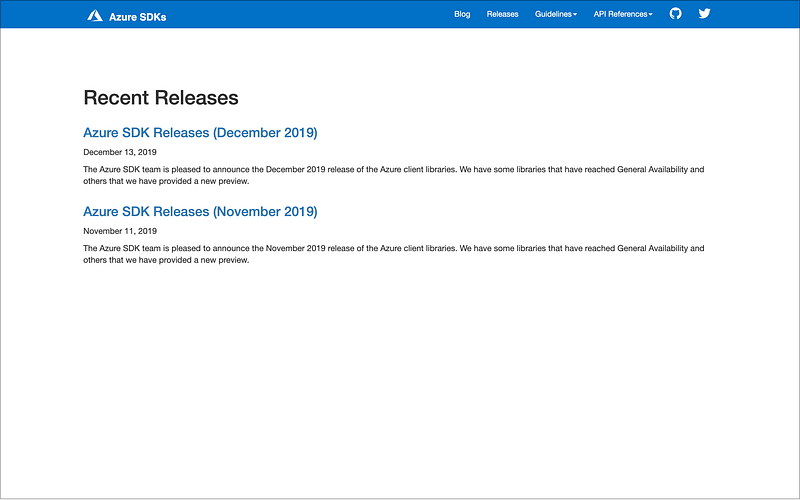Go to Azure SDKs home title
The image size is (800, 500).
tap(138, 17)
